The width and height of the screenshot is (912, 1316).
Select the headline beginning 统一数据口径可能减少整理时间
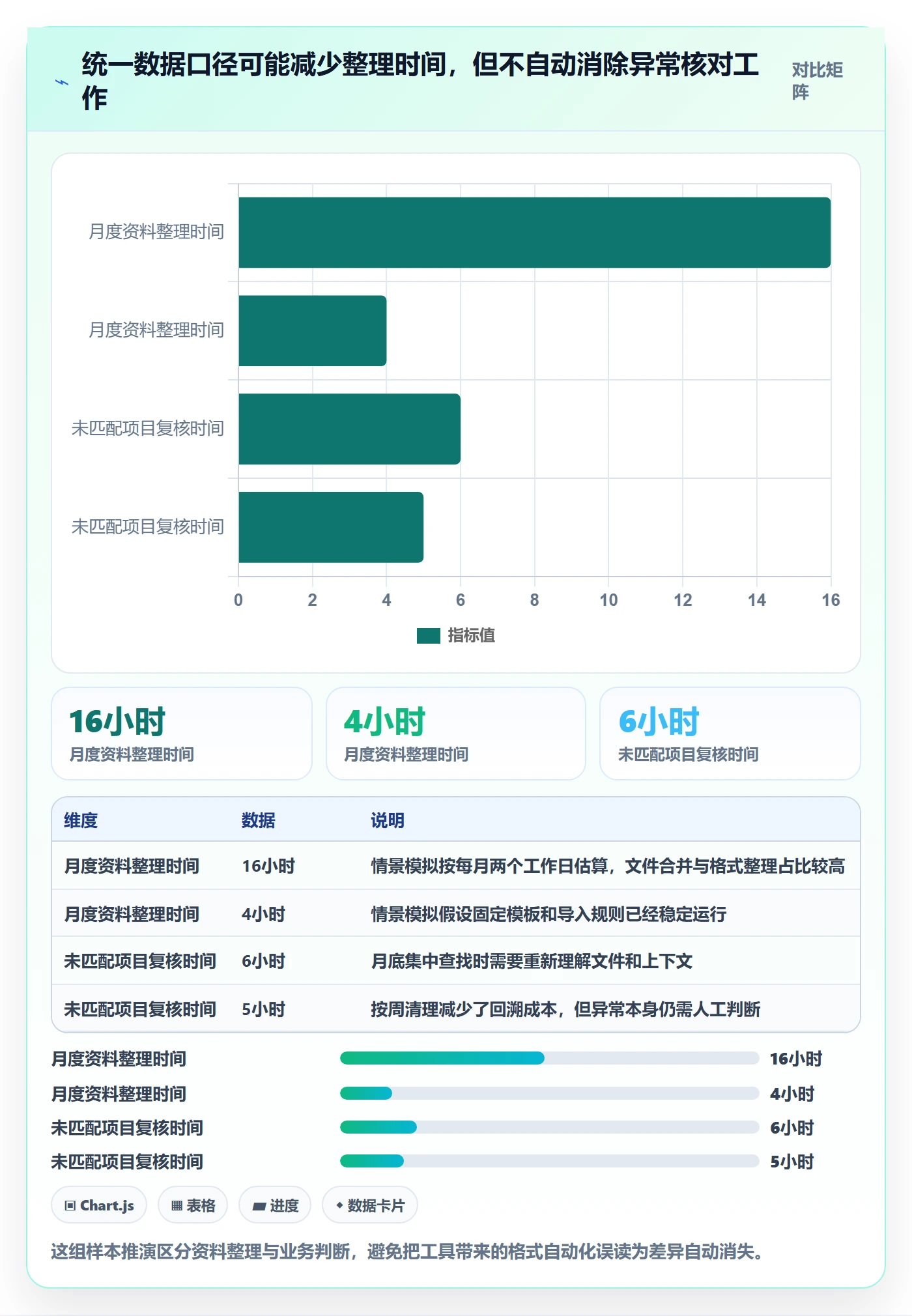[x=420, y=81]
